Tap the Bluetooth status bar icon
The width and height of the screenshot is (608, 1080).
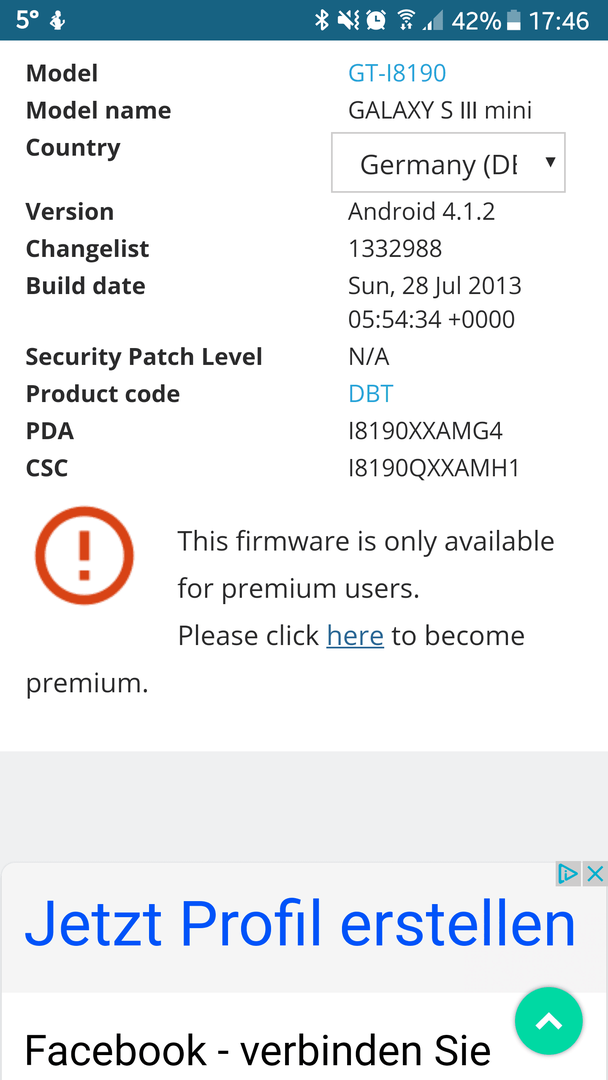point(322,21)
